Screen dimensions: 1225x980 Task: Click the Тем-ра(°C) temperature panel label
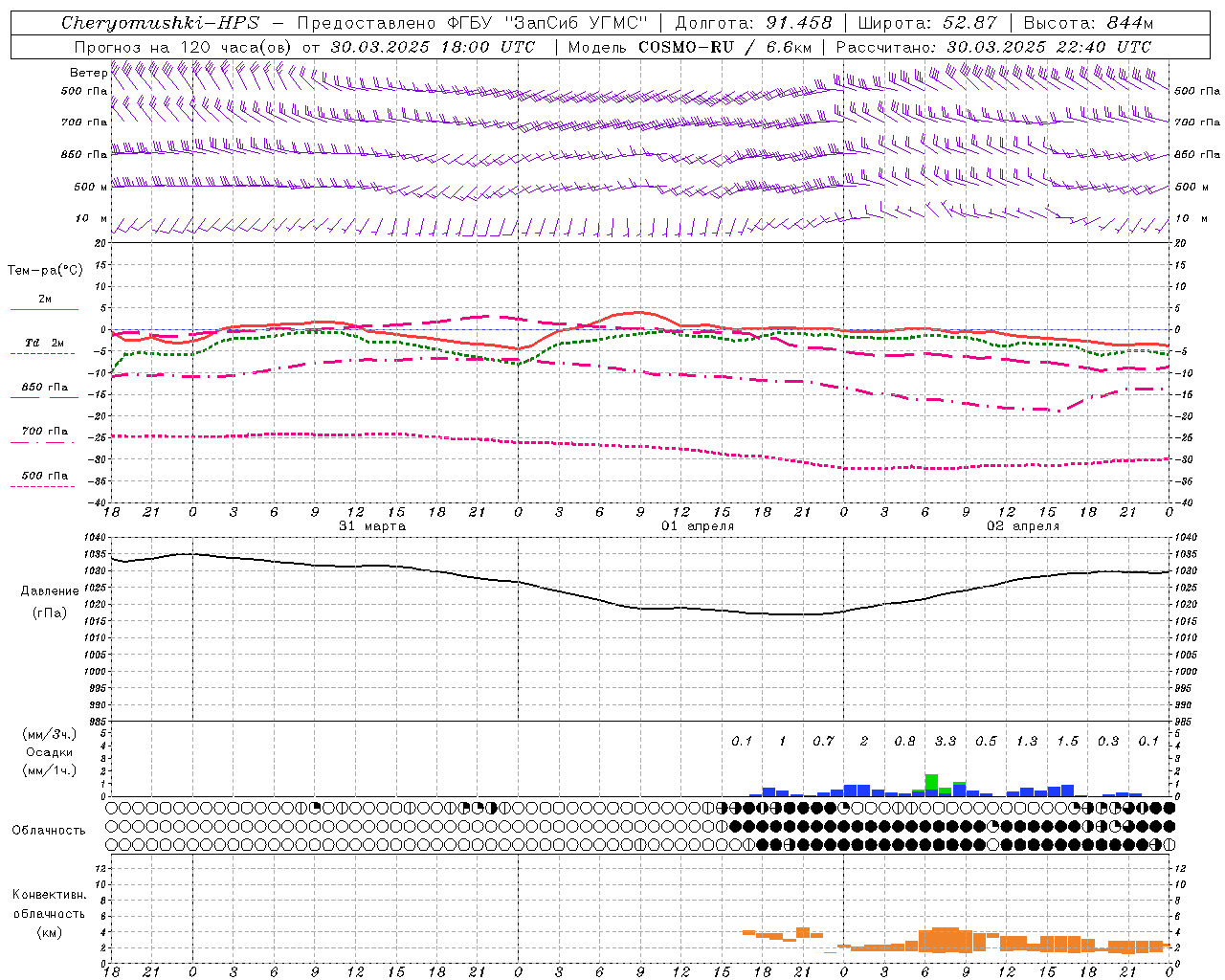(x=45, y=271)
